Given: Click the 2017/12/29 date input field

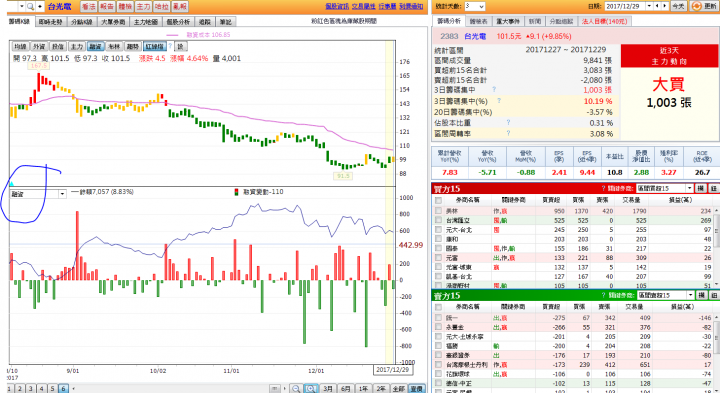Looking at the screenshot, I should pos(625,6).
